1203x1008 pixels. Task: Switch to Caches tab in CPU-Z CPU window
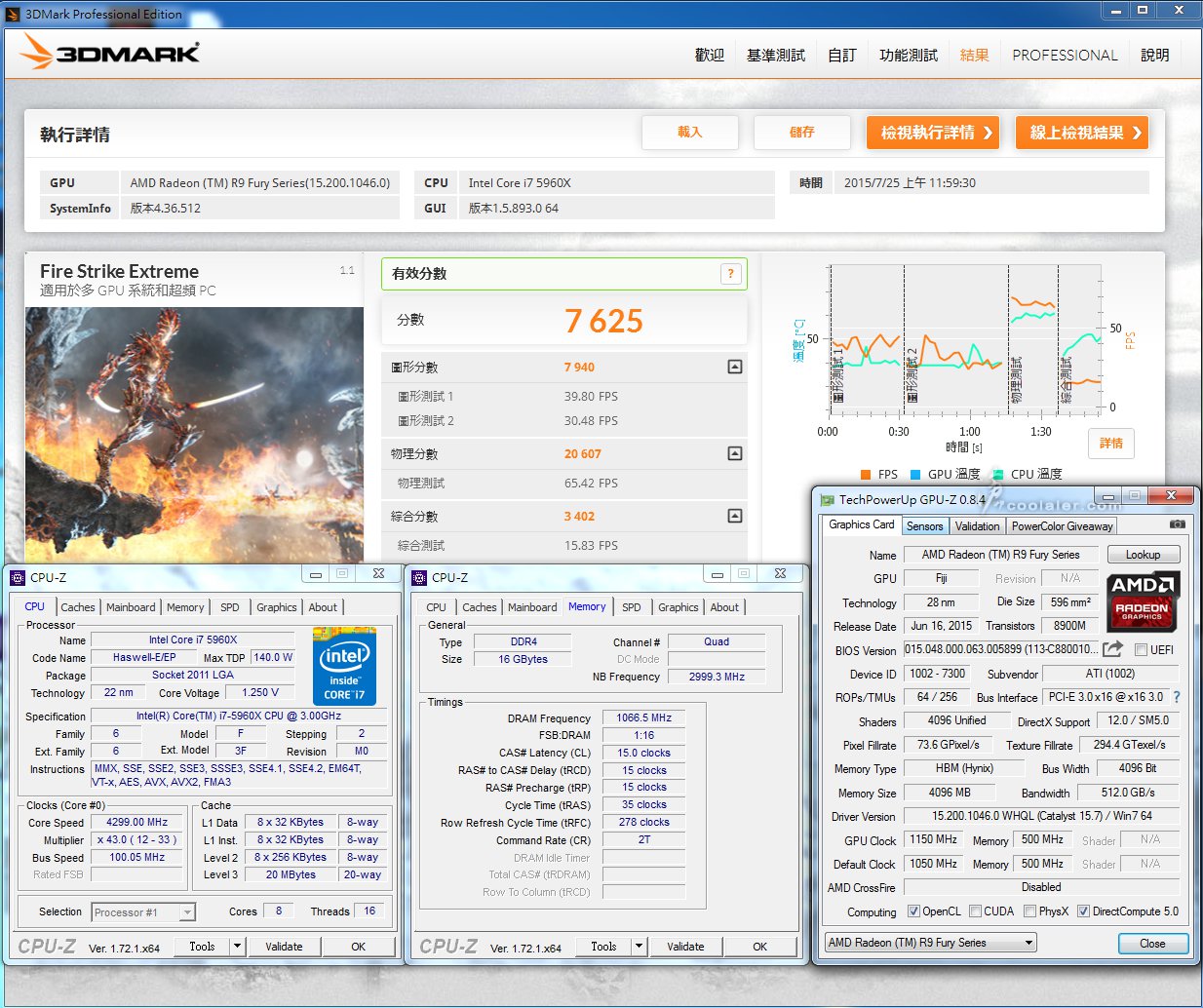coord(78,607)
